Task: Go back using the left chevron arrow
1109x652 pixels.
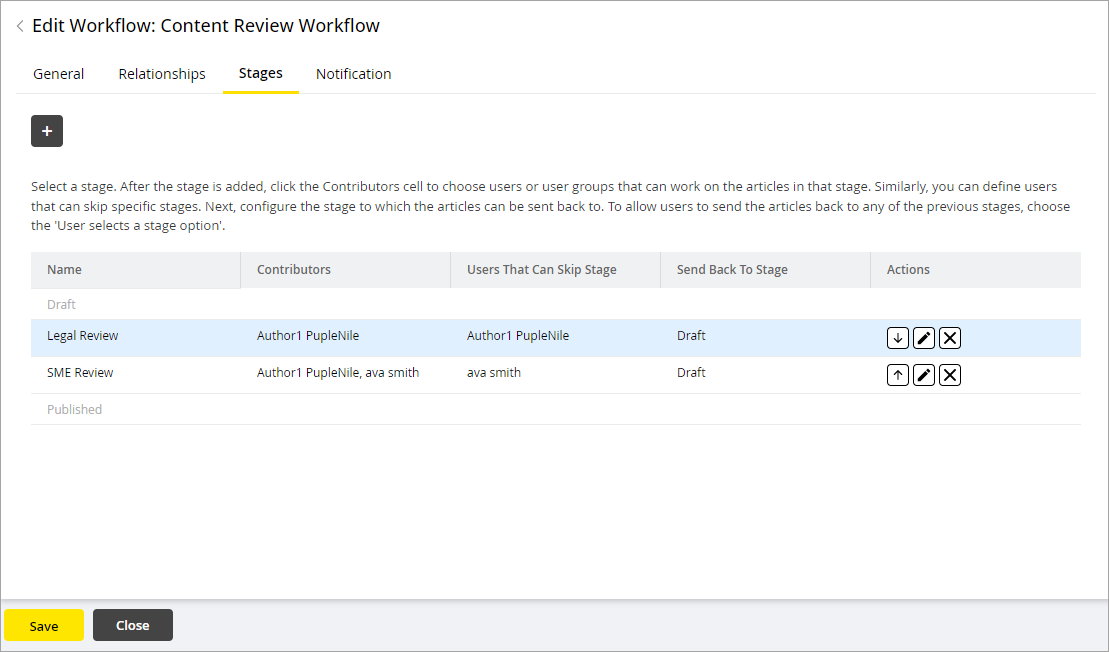Action: [x=20, y=27]
